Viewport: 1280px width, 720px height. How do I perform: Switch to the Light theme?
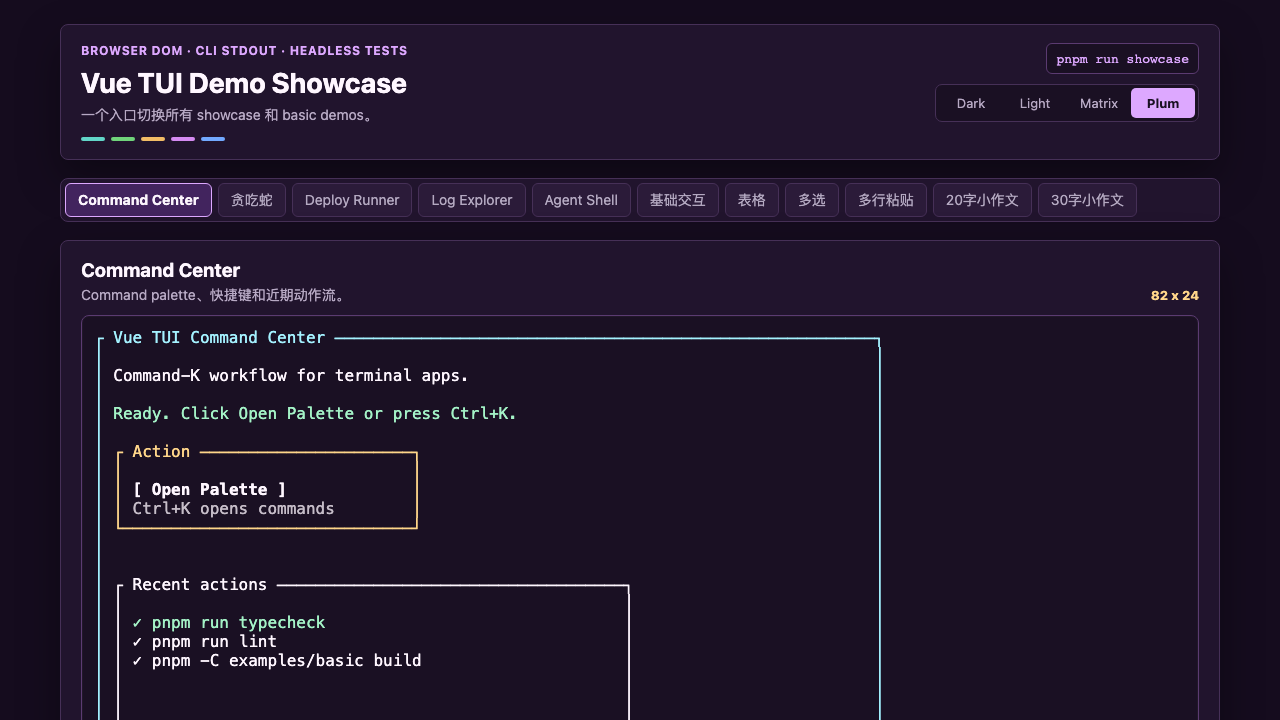1035,103
